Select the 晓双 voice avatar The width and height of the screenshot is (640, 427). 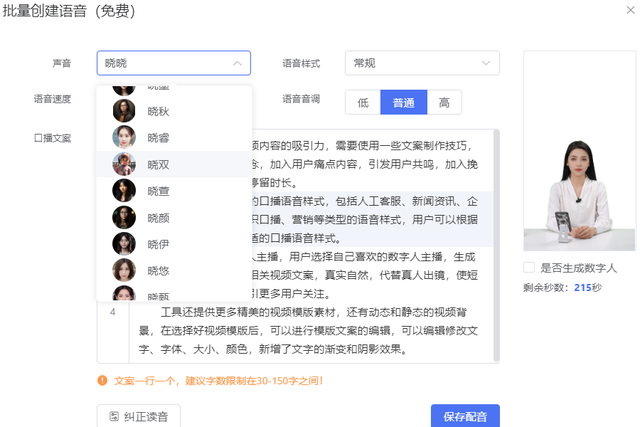(x=124, y=164)
